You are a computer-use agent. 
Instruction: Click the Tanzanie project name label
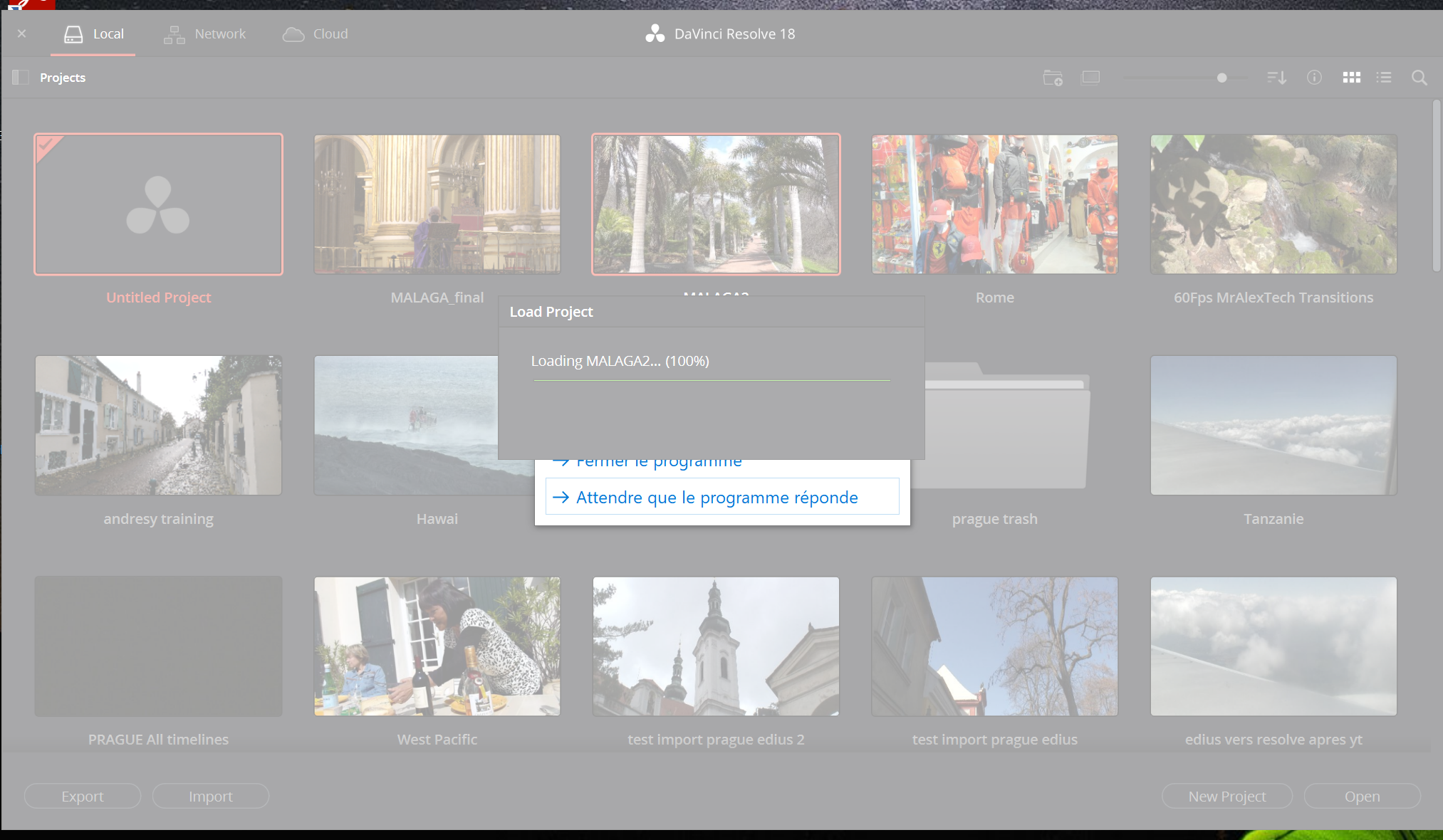pyautogui.click(x=1273, y=519)
